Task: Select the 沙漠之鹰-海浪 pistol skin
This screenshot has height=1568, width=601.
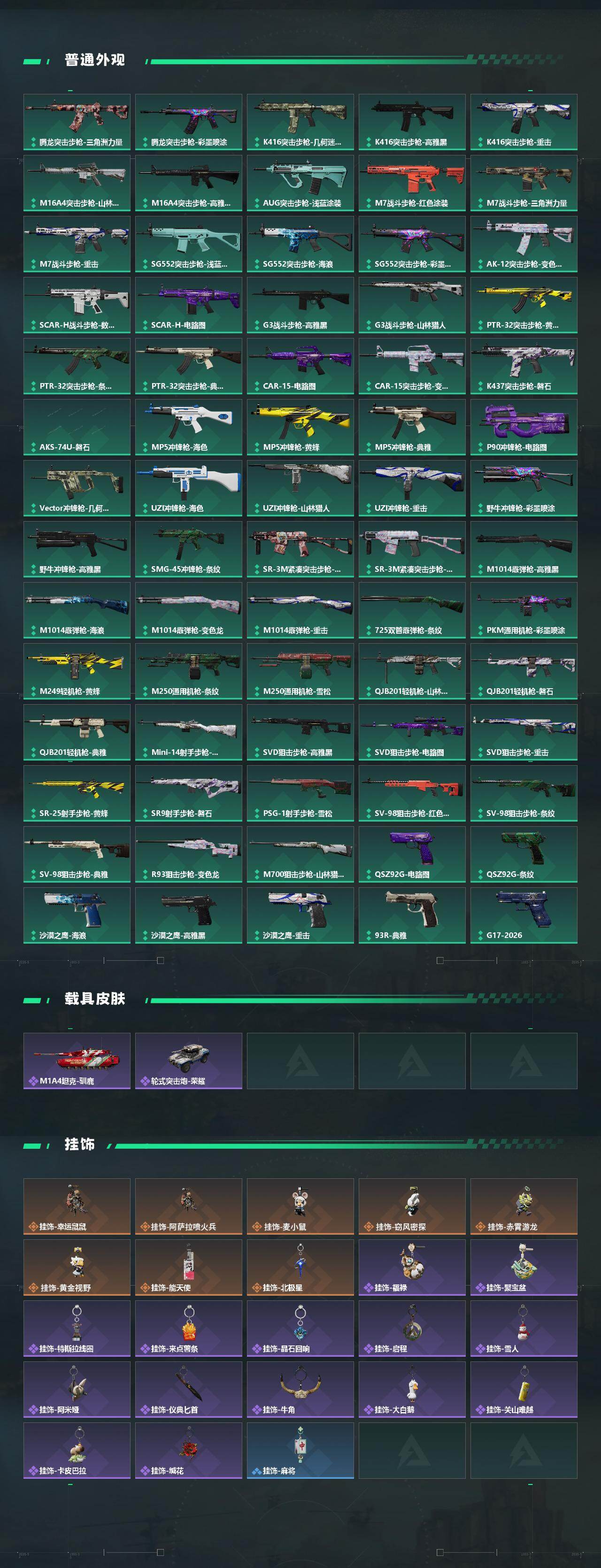Action: (x=77, y=915)
